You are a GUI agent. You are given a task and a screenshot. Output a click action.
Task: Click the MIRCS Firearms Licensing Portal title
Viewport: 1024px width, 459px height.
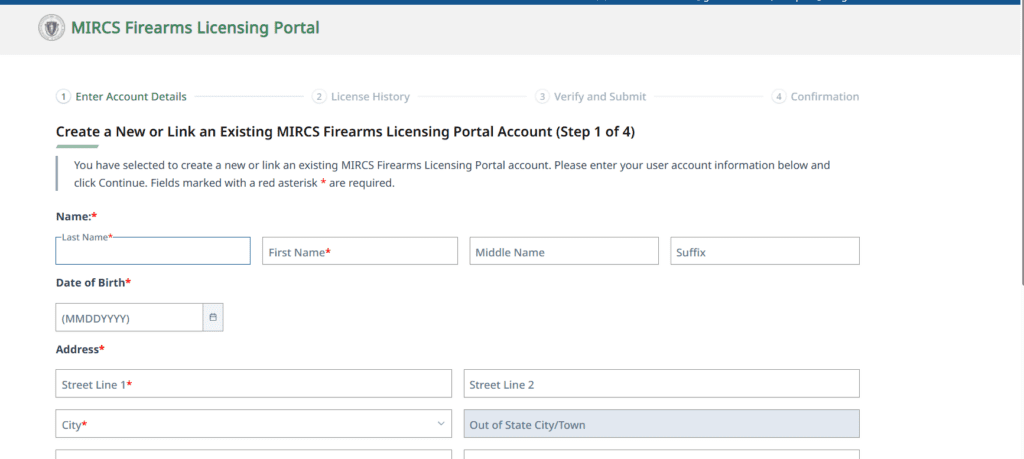coord(195,28)
